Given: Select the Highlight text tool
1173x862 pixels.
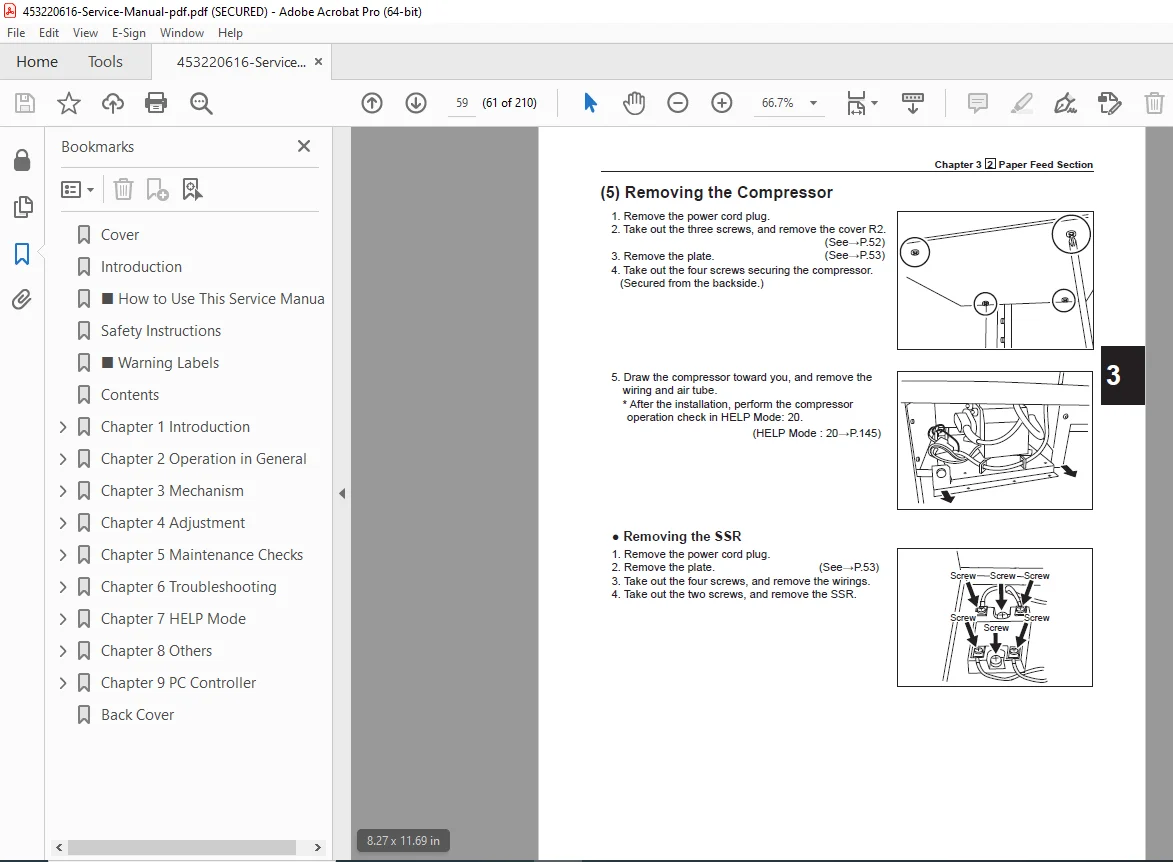Looking at the screenshot, I should 1021,103.
